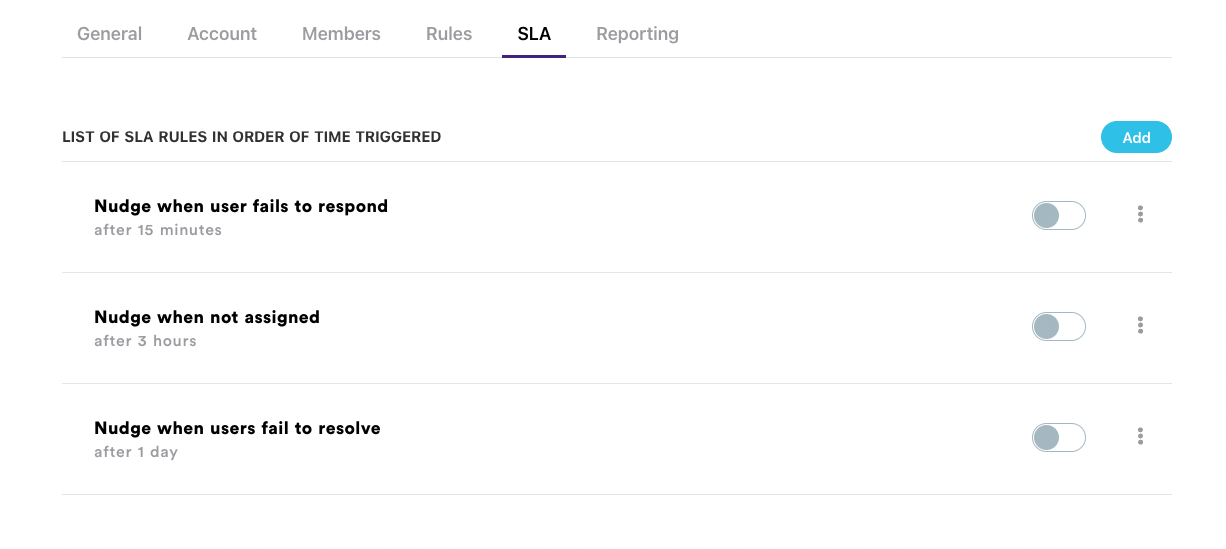Click the 'after 1 day' trigger text

point(136,452)
